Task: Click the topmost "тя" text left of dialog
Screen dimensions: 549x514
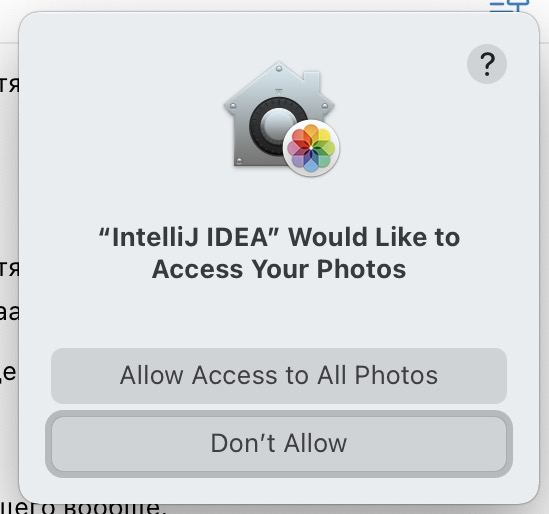Action: click(x=9, y=85)
